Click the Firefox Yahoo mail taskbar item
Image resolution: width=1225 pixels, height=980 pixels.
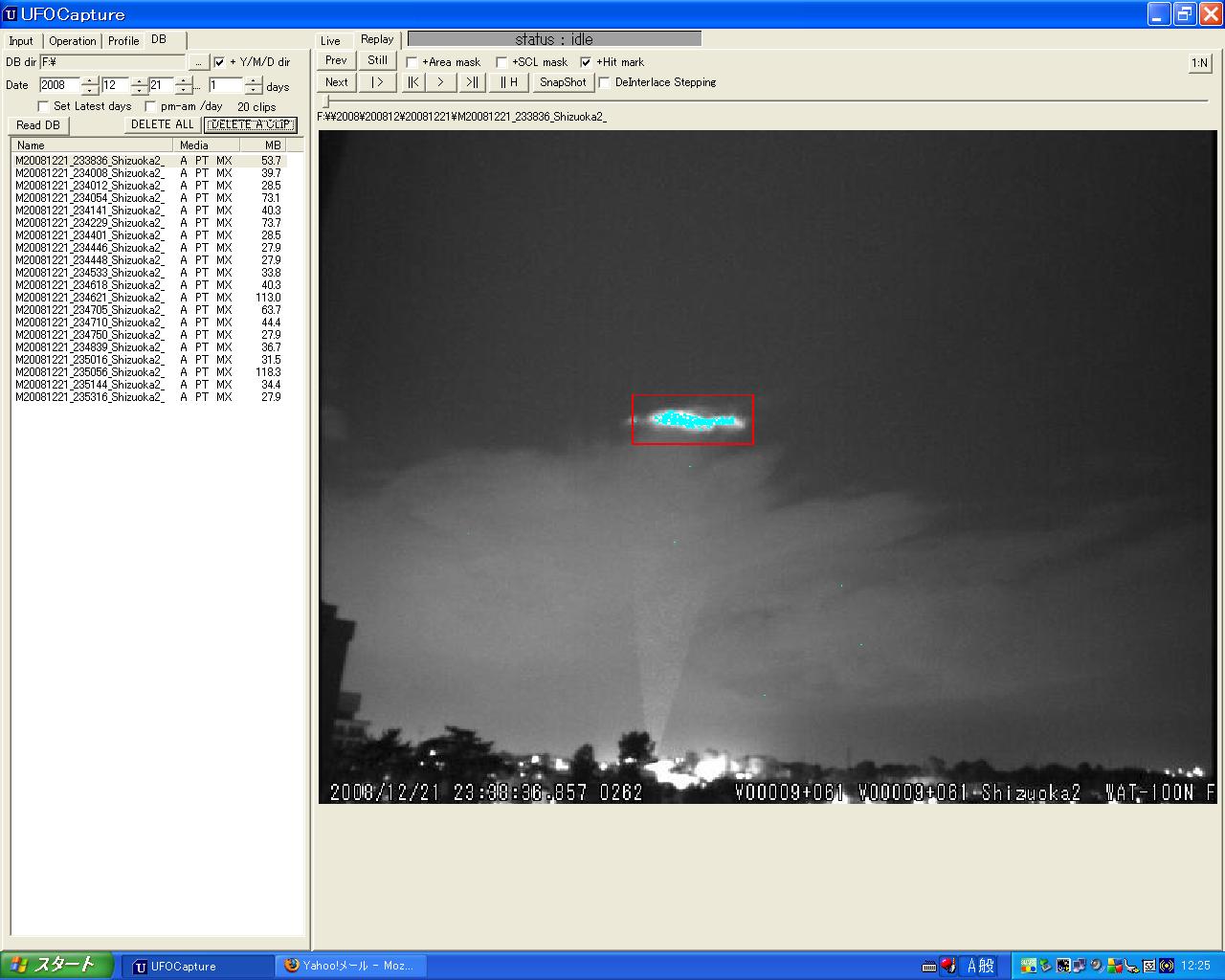350,966
